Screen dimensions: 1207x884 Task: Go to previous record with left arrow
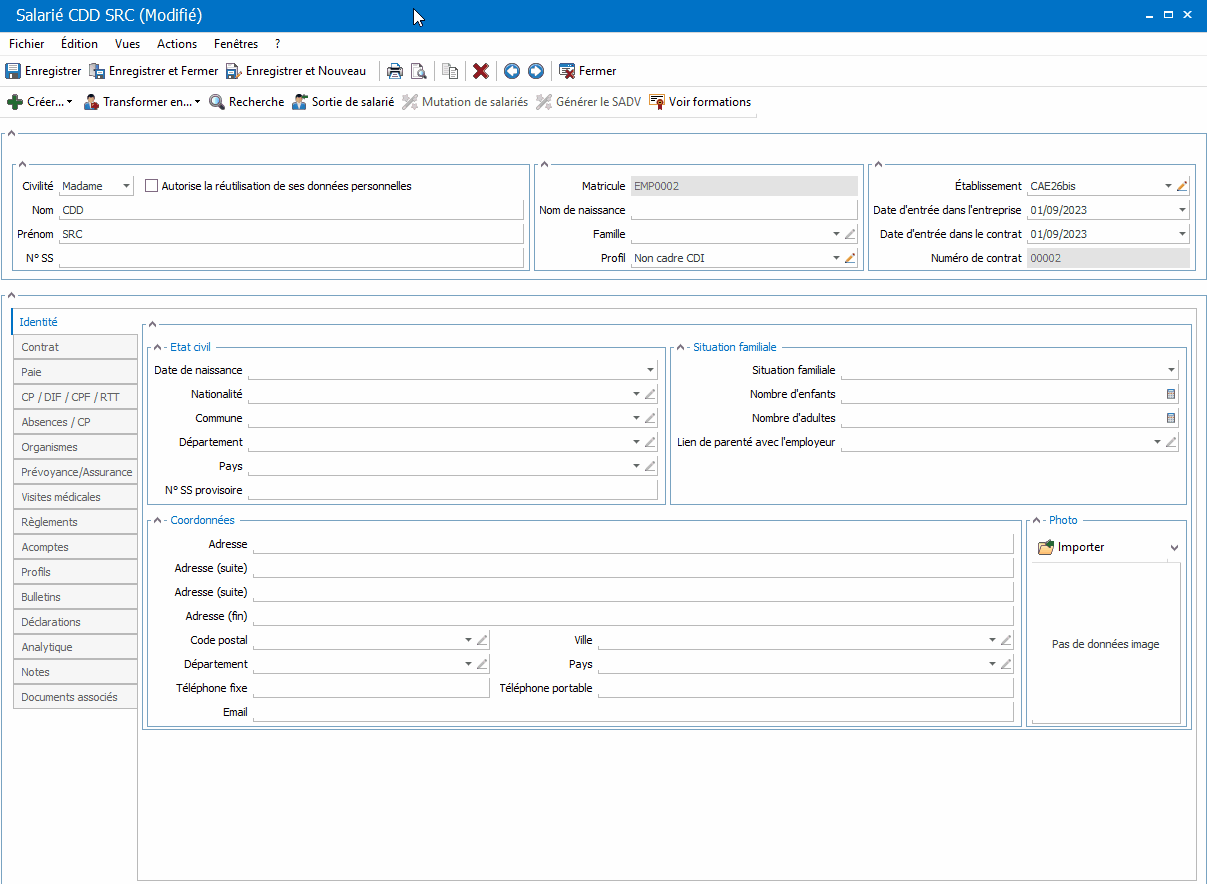point(512,71)
